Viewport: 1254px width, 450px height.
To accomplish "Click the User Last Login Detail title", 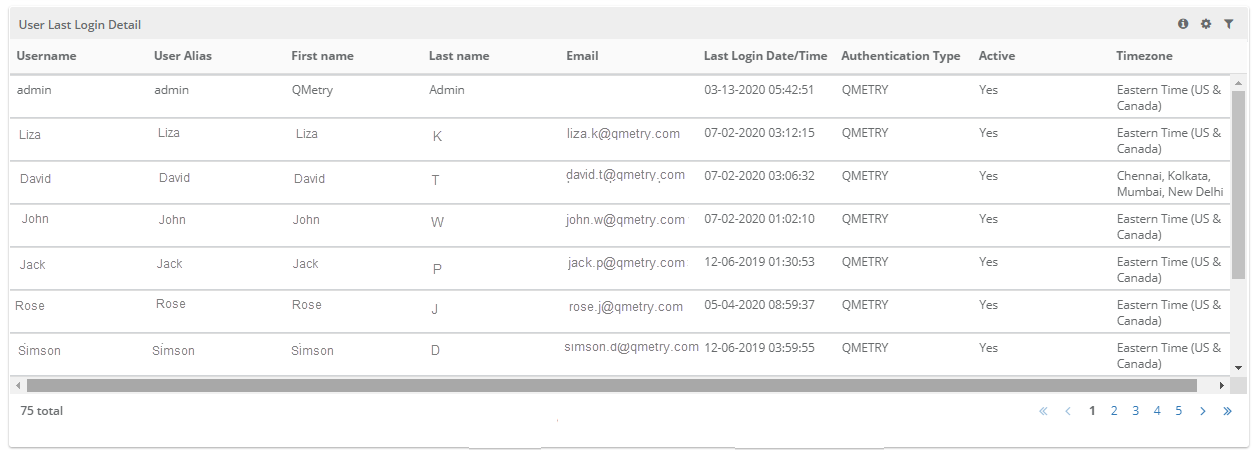I will coord(80,24).
